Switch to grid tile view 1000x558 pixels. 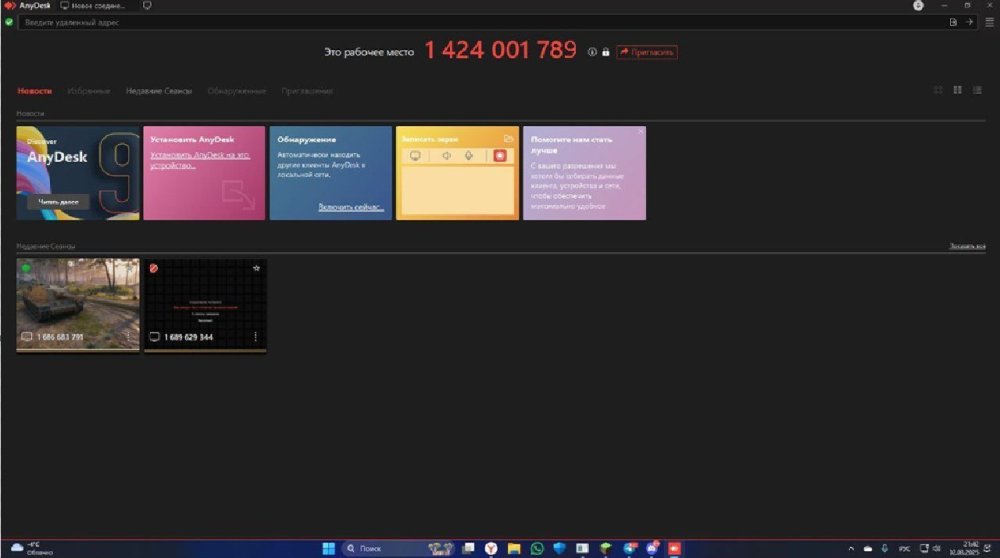957,91
